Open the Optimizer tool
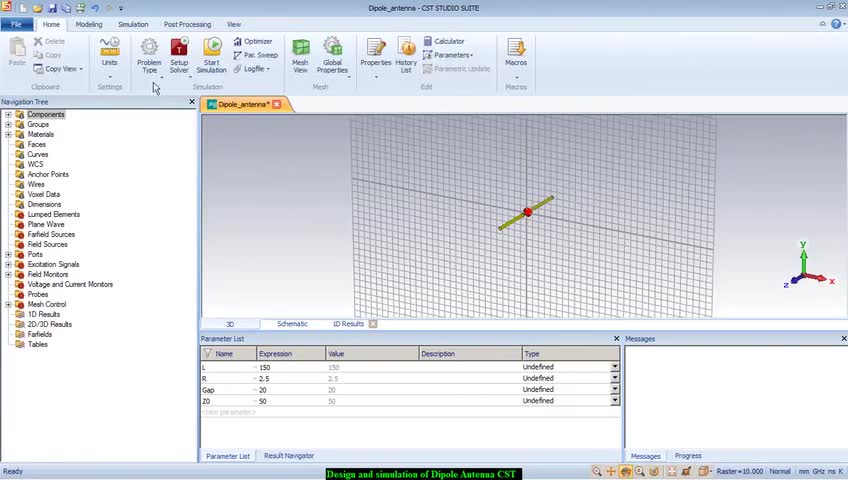848x480 pixels. click(x=253, y=41)
